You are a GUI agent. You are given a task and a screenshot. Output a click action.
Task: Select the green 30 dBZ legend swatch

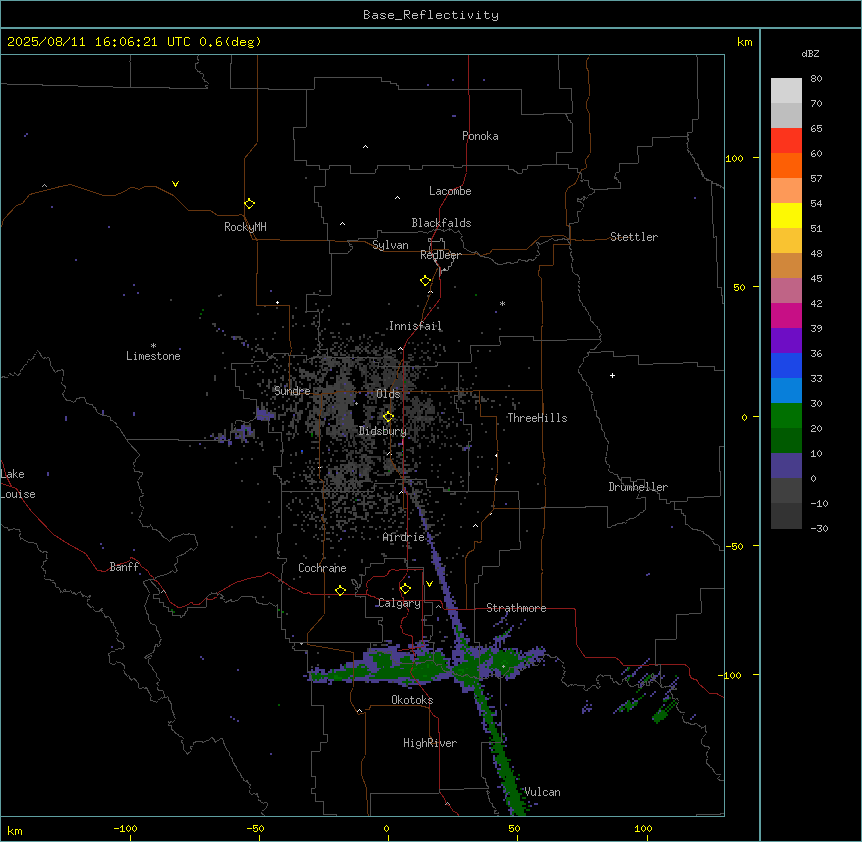point(786,416)
